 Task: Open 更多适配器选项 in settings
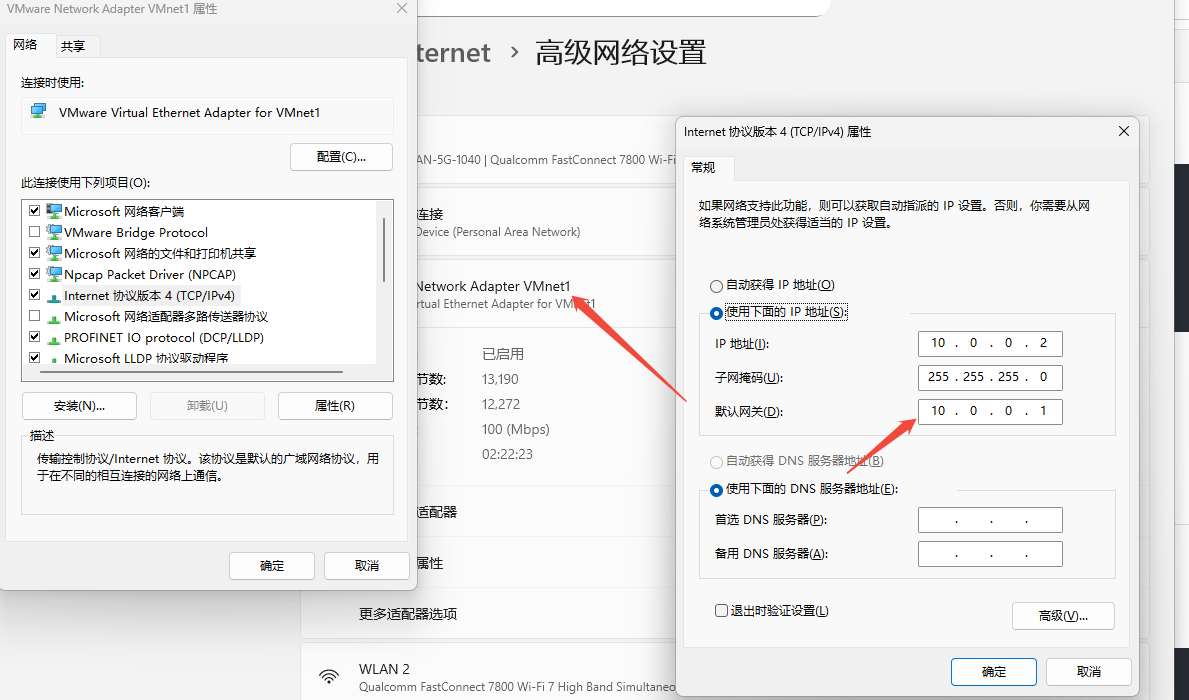click(x=408, y=614)
